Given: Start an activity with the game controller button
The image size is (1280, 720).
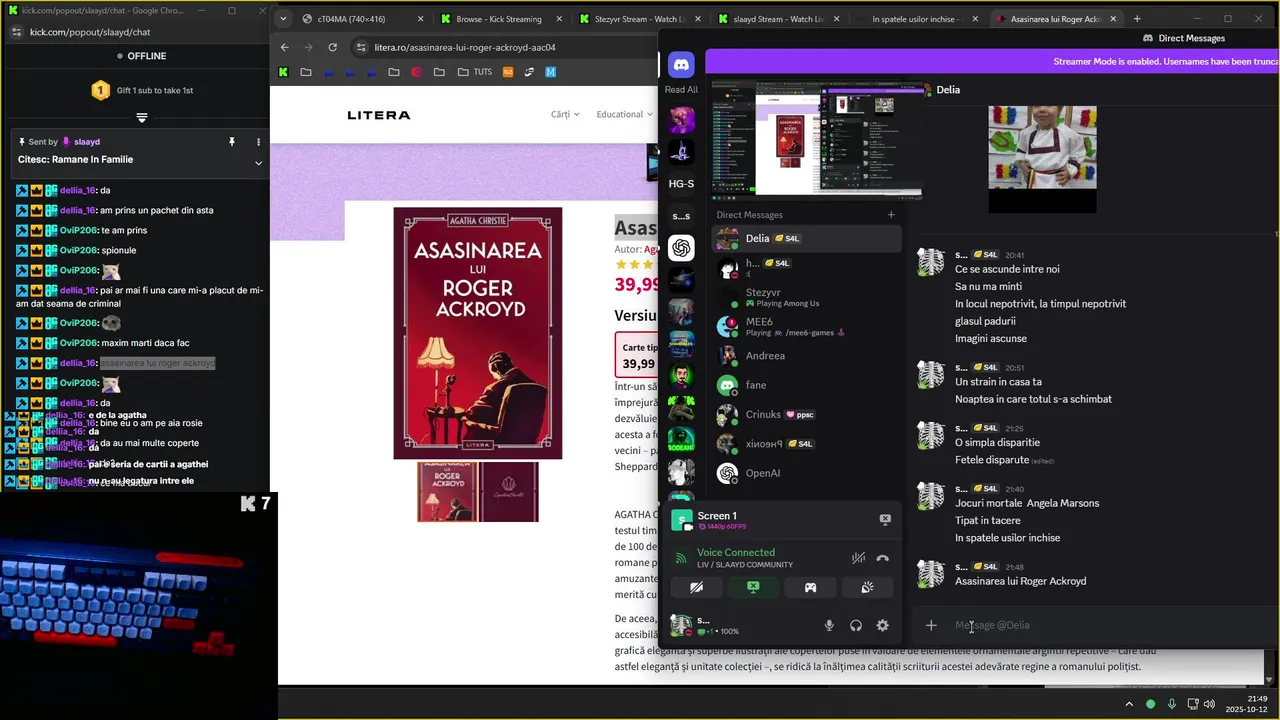Looking at the screenshot, I should (x=811, y=587).
